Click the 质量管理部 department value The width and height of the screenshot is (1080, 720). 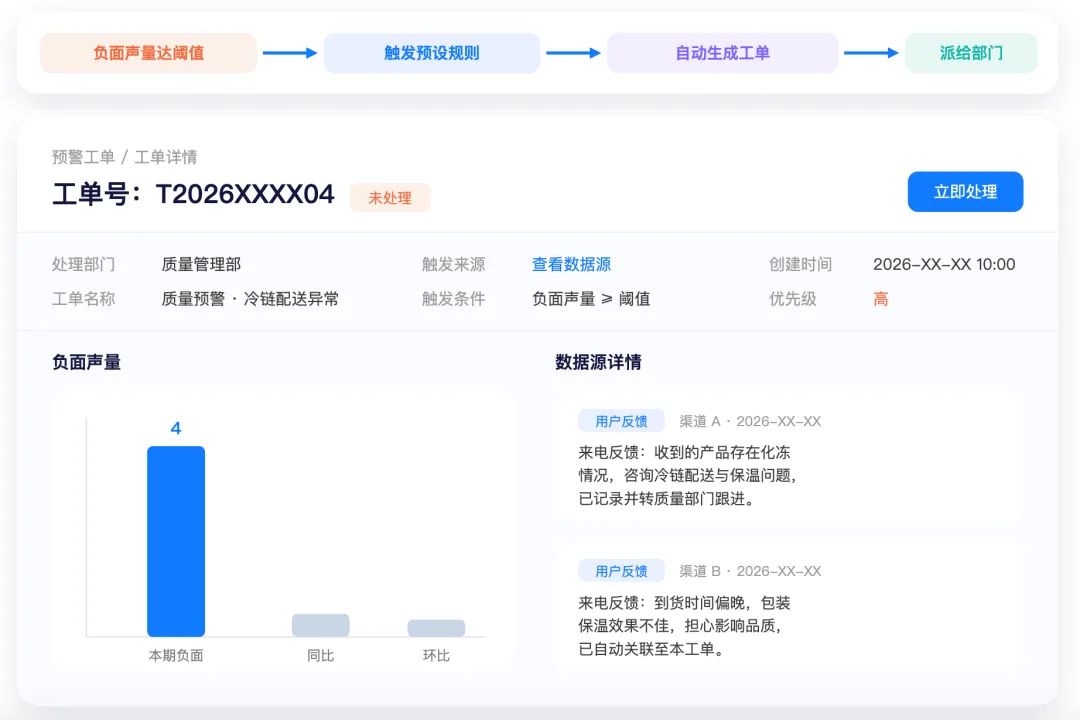tap(201, 265)
